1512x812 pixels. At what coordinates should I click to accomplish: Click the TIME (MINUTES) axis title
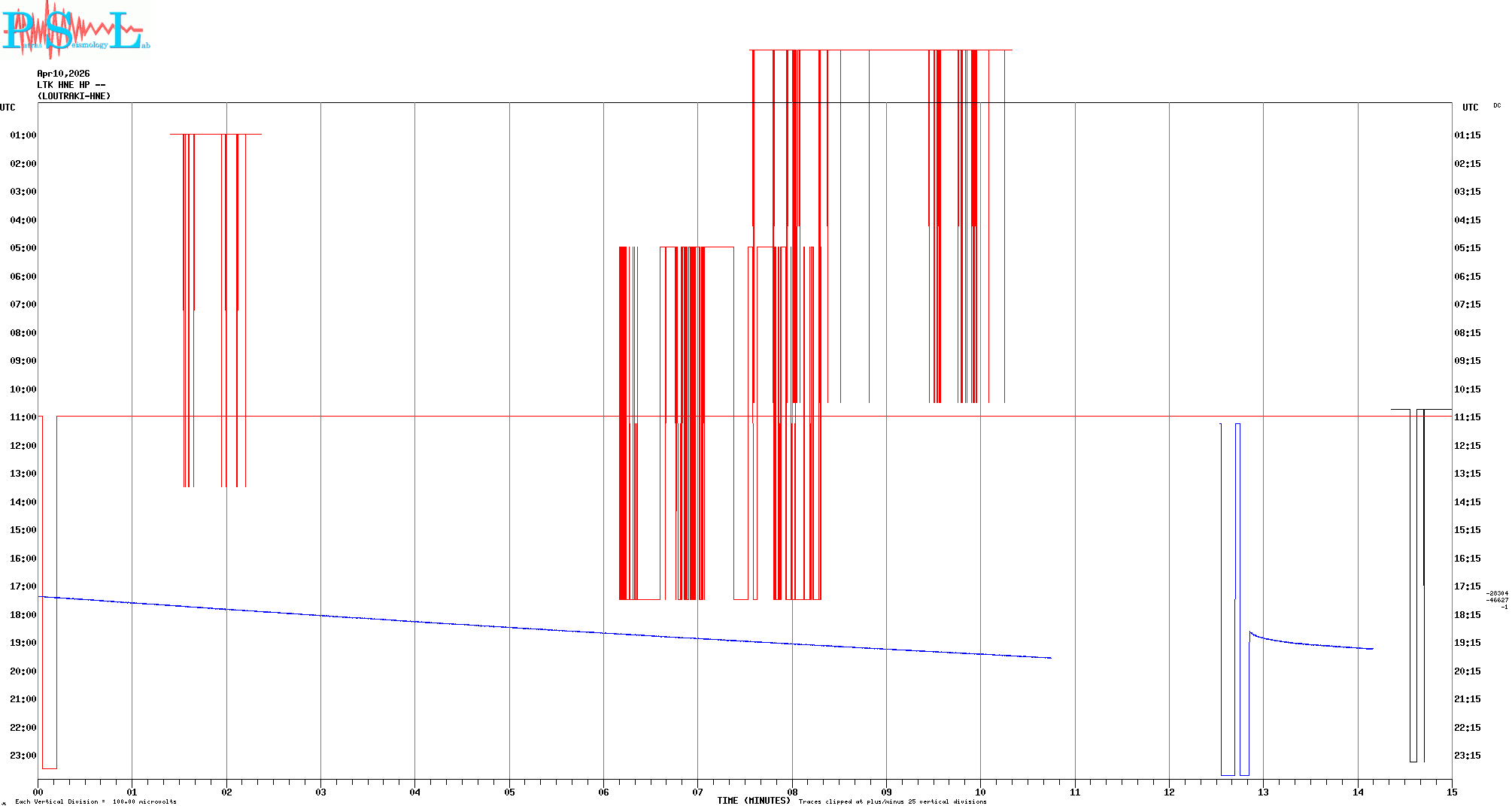[x=753, y=801]
